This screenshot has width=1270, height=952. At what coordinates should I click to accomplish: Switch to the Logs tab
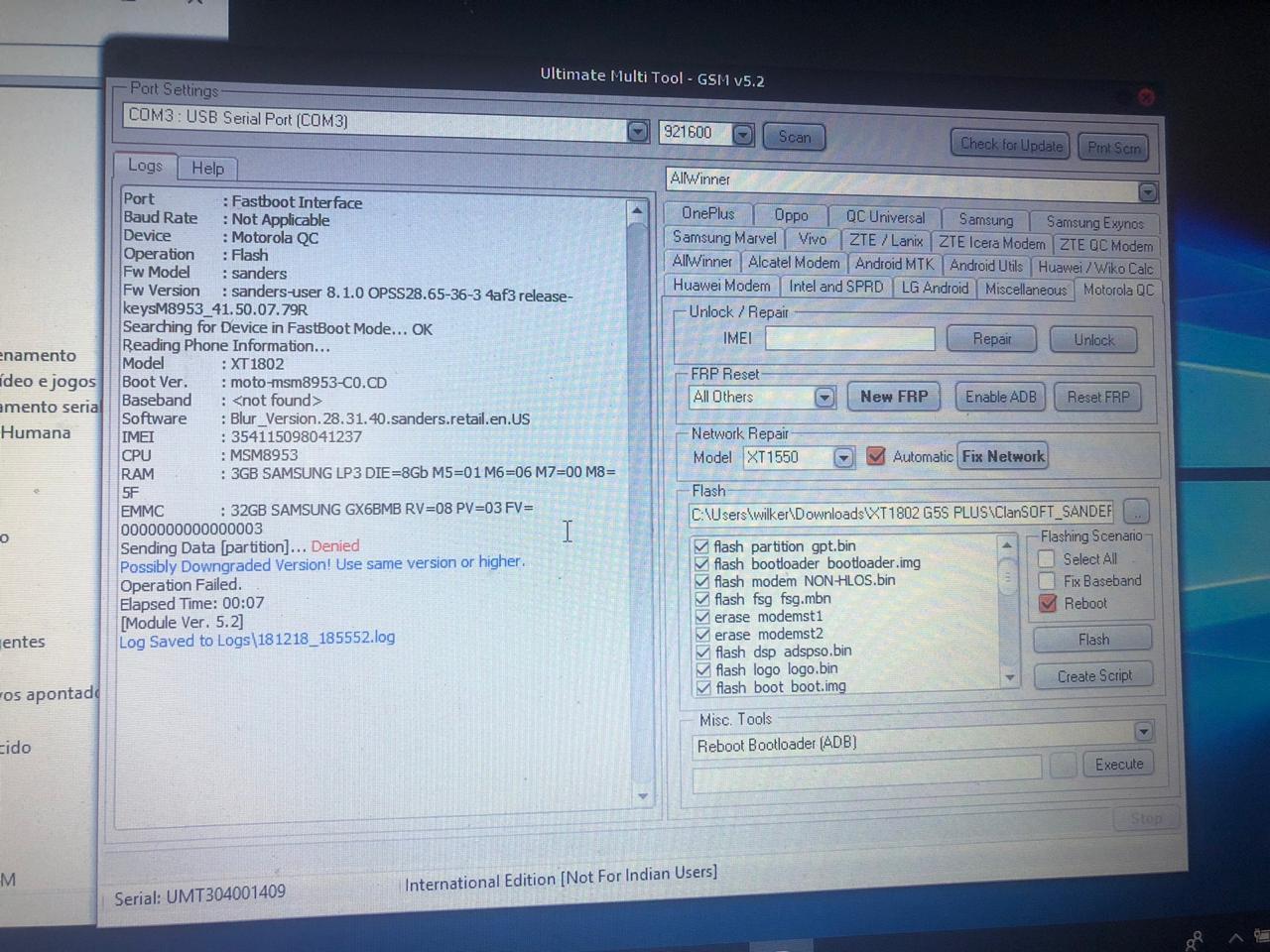[145, 166]
